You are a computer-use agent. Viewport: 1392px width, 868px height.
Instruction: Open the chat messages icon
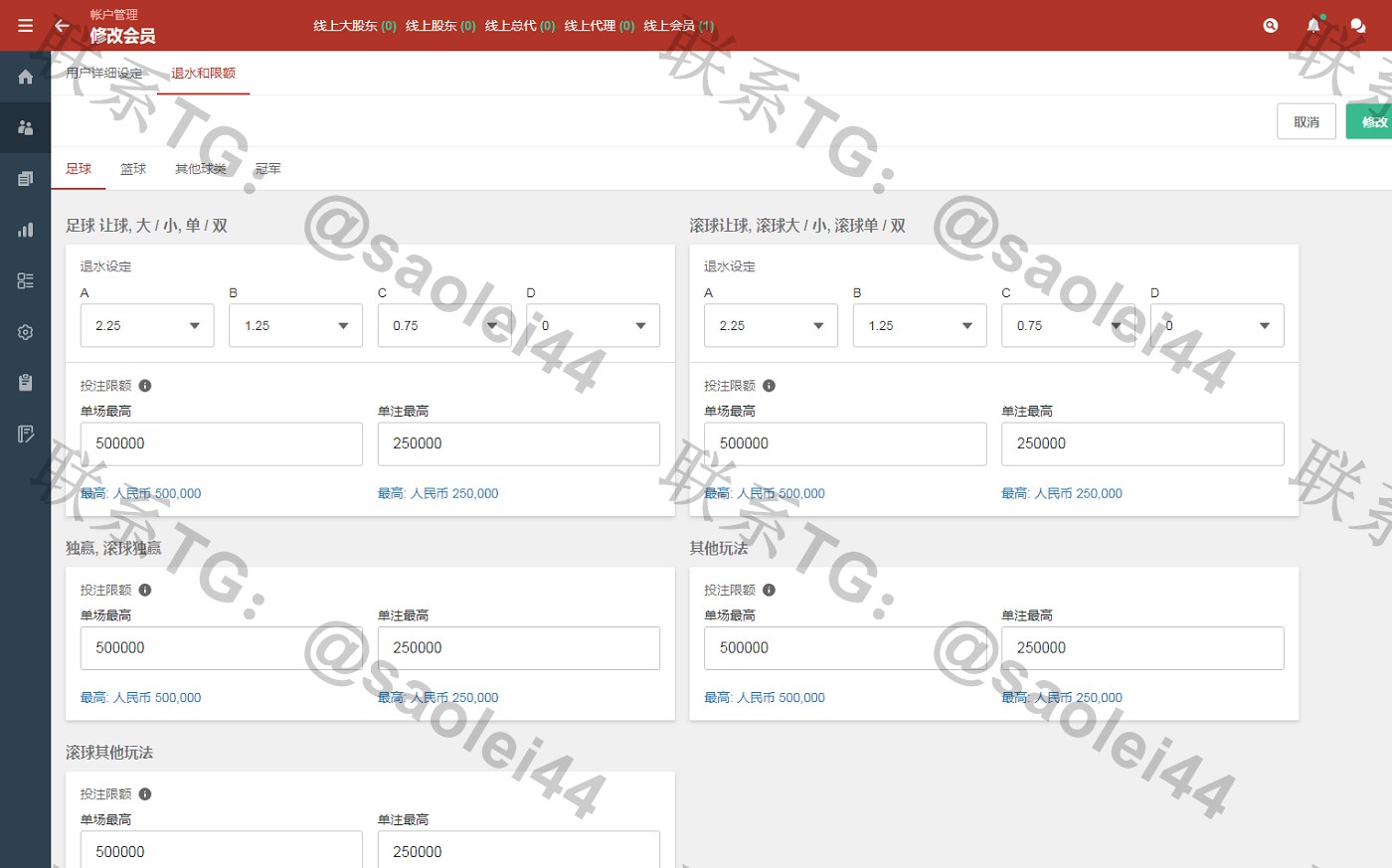pos(1357,26)
